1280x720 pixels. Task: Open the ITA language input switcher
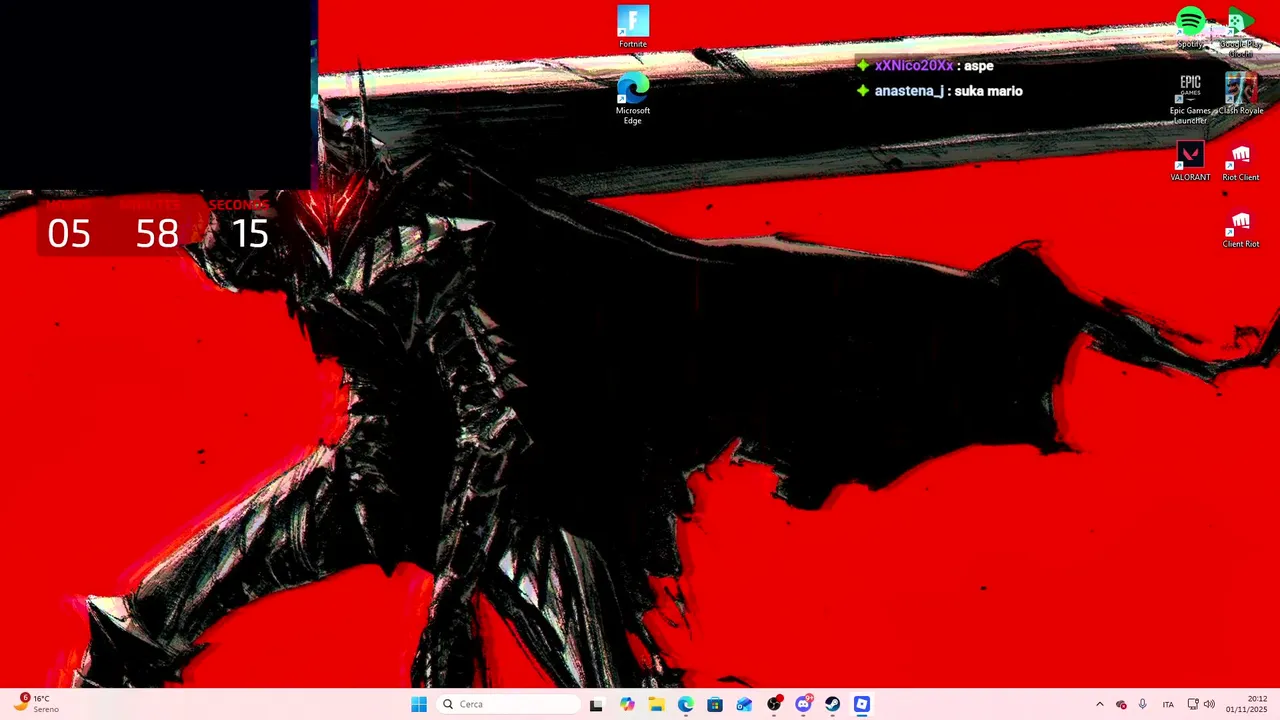(x=1168, y=705)
